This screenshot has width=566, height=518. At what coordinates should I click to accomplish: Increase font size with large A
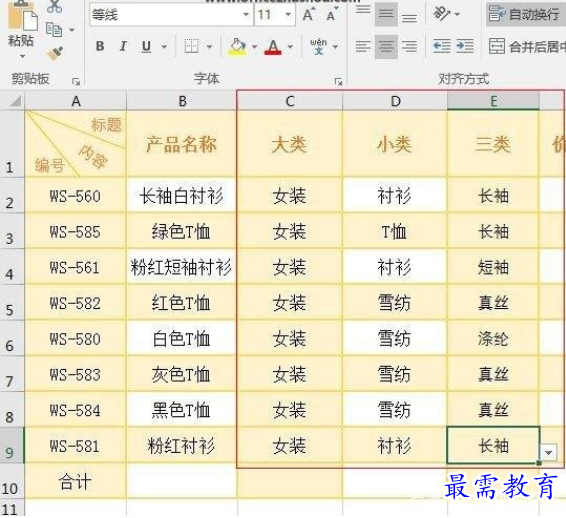point(308,14)
